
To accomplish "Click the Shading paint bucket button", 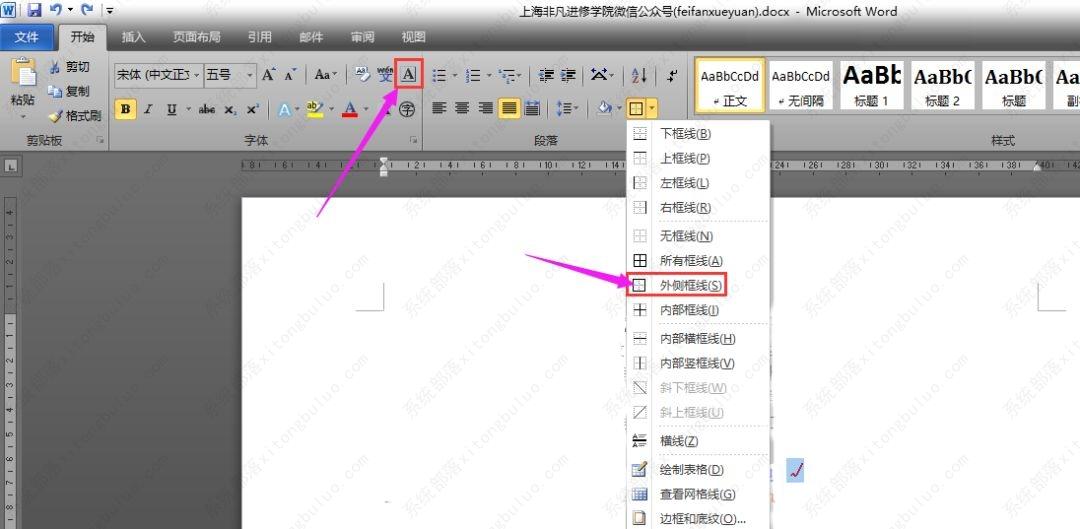I will pyautogui.click(x=604, y=108).
